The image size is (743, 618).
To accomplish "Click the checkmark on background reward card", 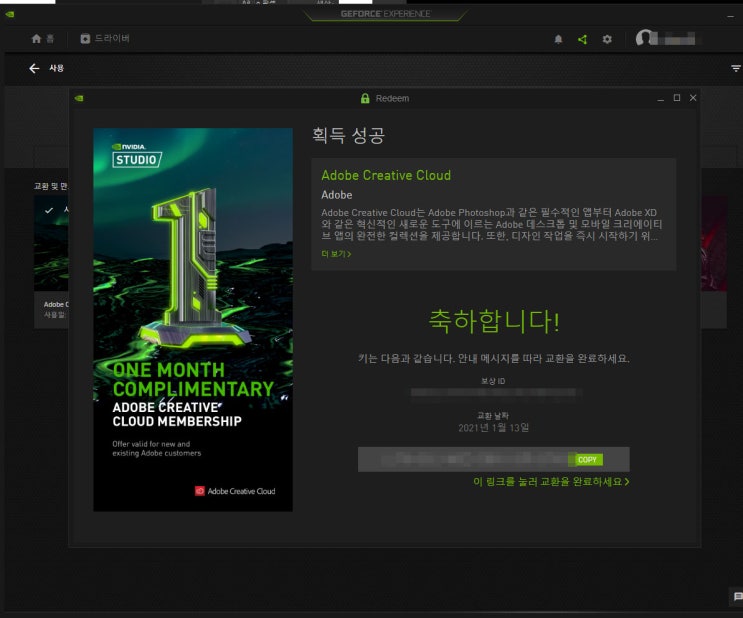I will tap(49, 210).
